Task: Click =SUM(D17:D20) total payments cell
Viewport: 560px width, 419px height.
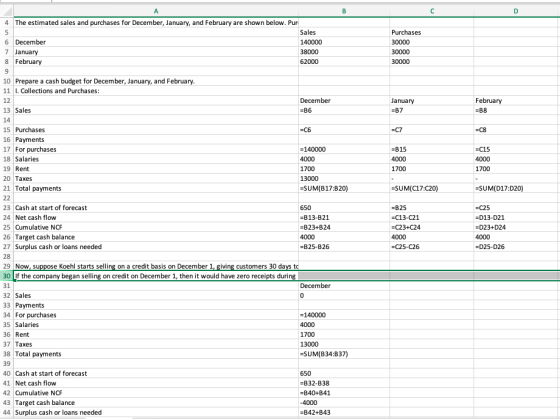Action: tap(516, 188)
